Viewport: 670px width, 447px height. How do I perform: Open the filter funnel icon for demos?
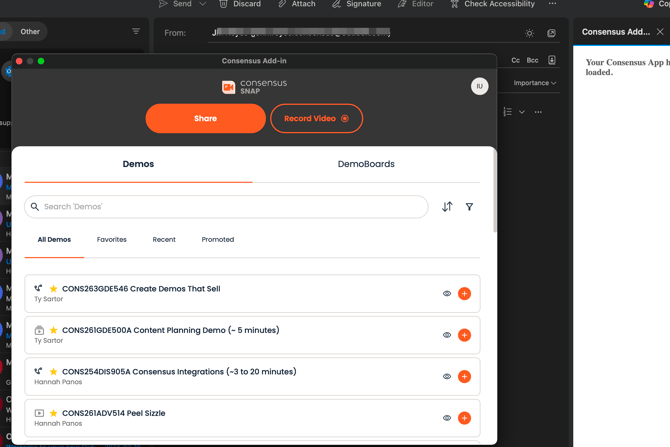(469, 207)
